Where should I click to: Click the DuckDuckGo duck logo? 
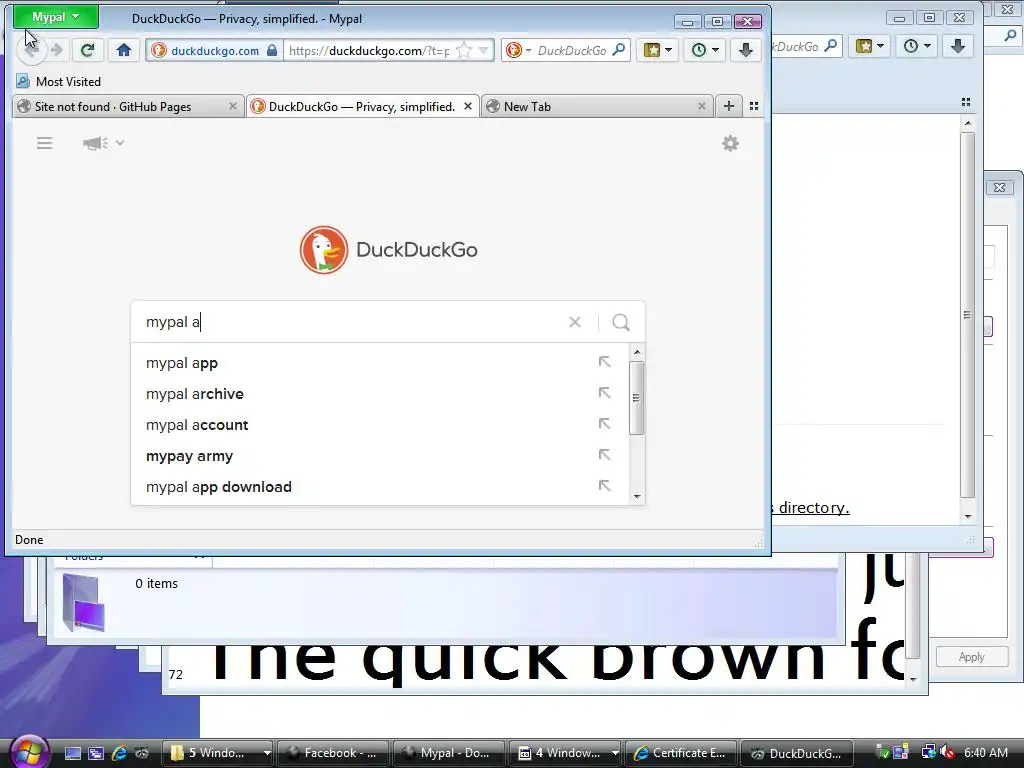click(324, 249)
